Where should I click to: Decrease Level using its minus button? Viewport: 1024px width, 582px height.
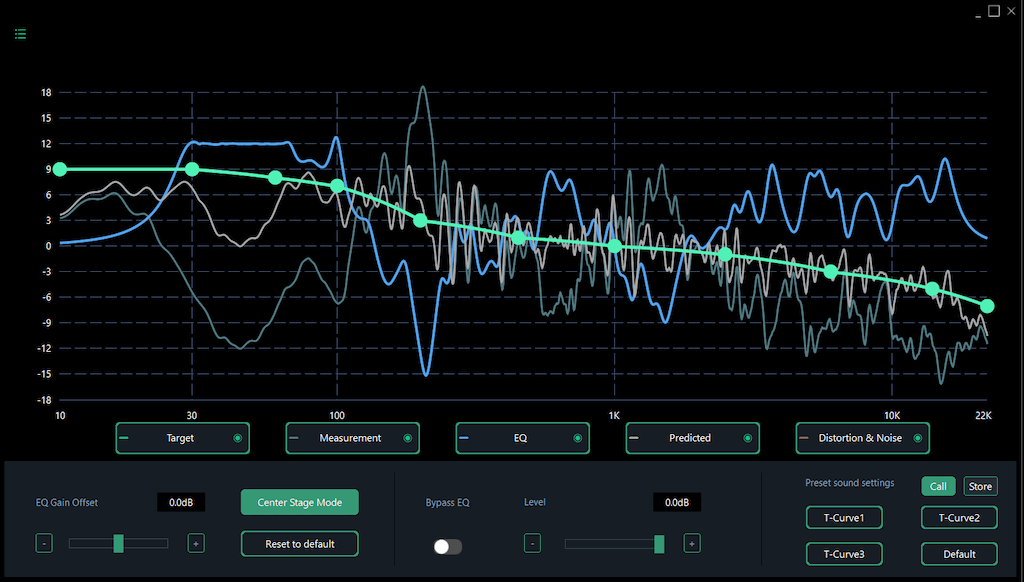tap(532, 543)
